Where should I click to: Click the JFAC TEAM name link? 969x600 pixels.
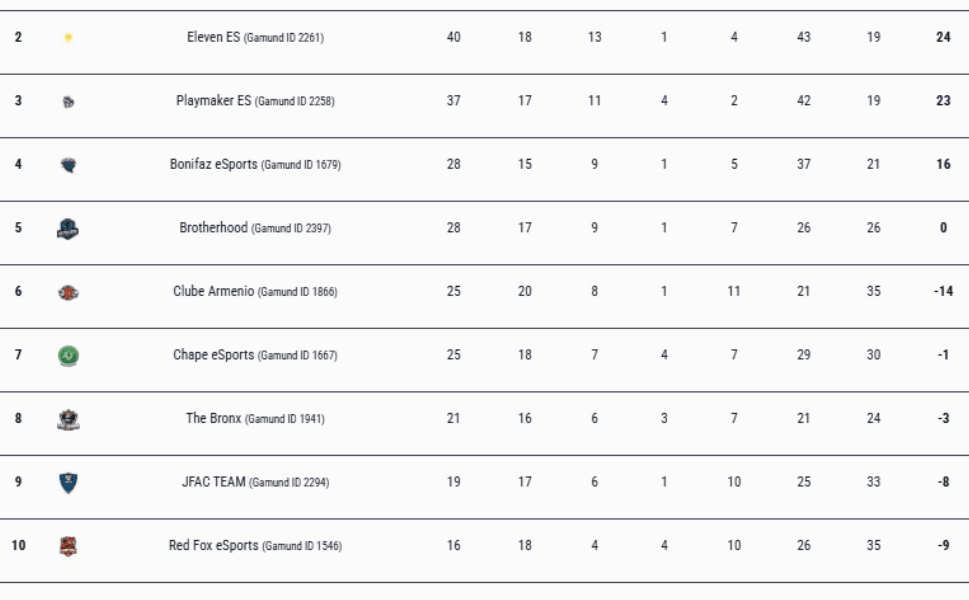213,482
